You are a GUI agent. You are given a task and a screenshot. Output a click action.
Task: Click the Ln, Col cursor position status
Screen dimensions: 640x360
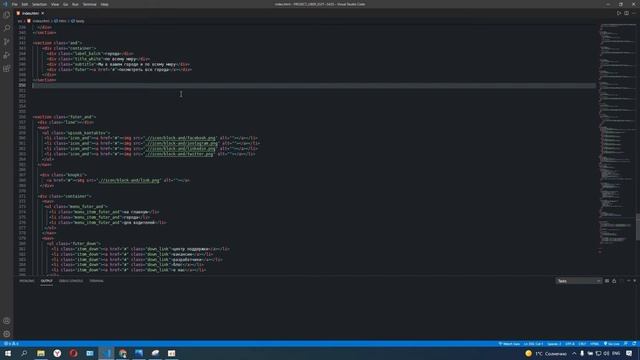(533, 344)
